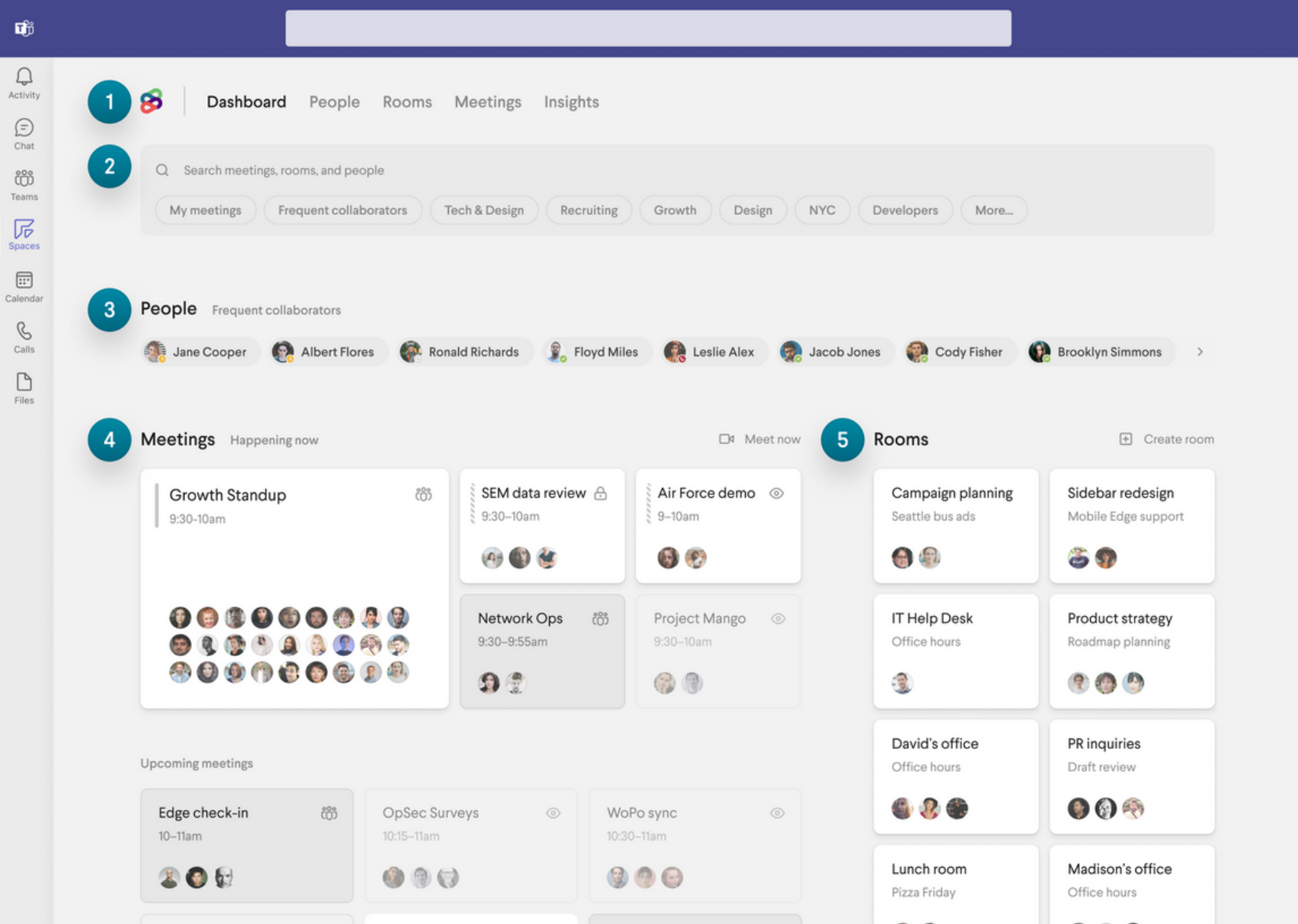1298x924 pixels.
Task: Click the lock icon on SEM data review
Action: click(601, 492)
